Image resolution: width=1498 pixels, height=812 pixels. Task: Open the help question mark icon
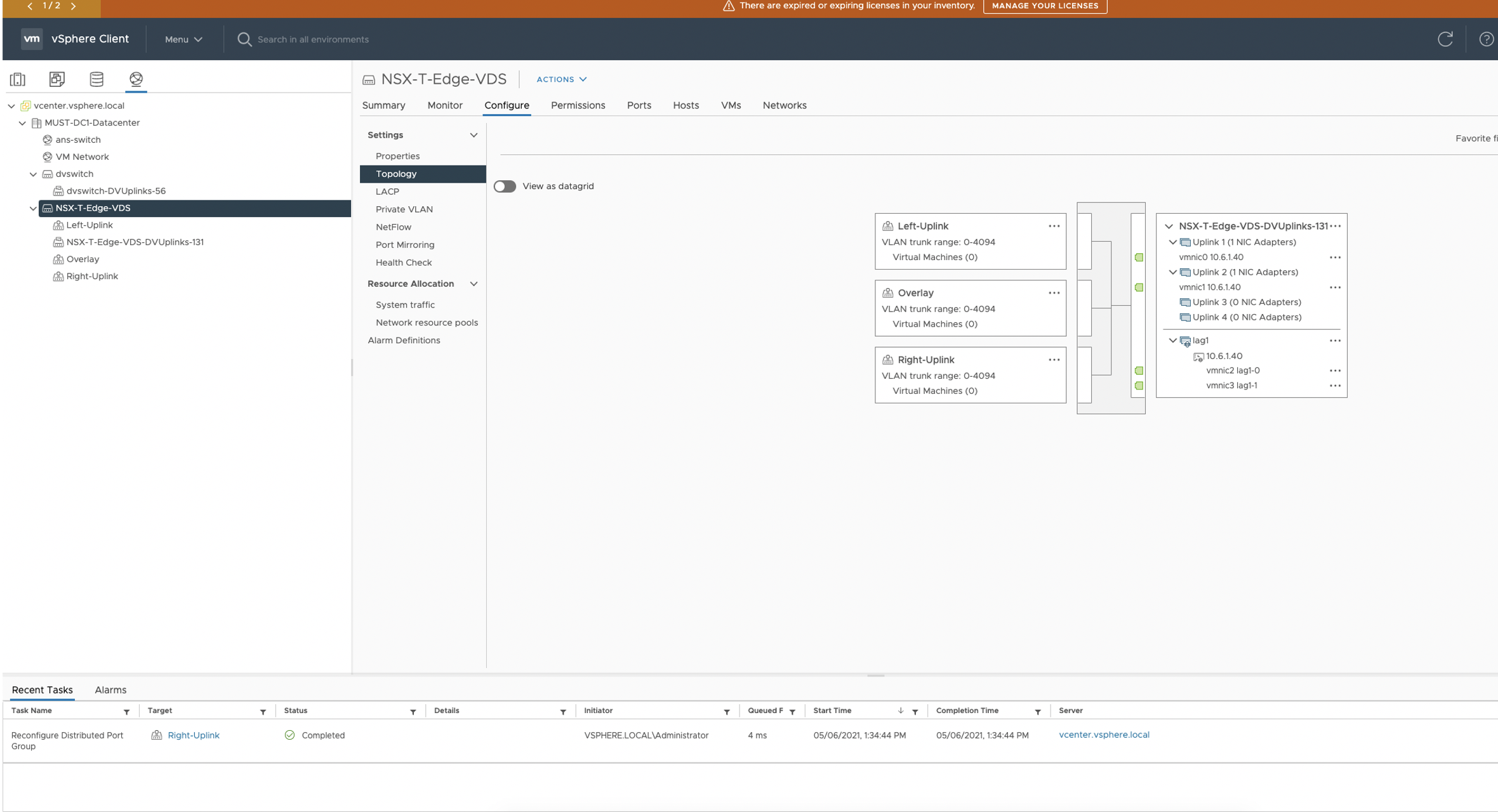pos(1486,39)
